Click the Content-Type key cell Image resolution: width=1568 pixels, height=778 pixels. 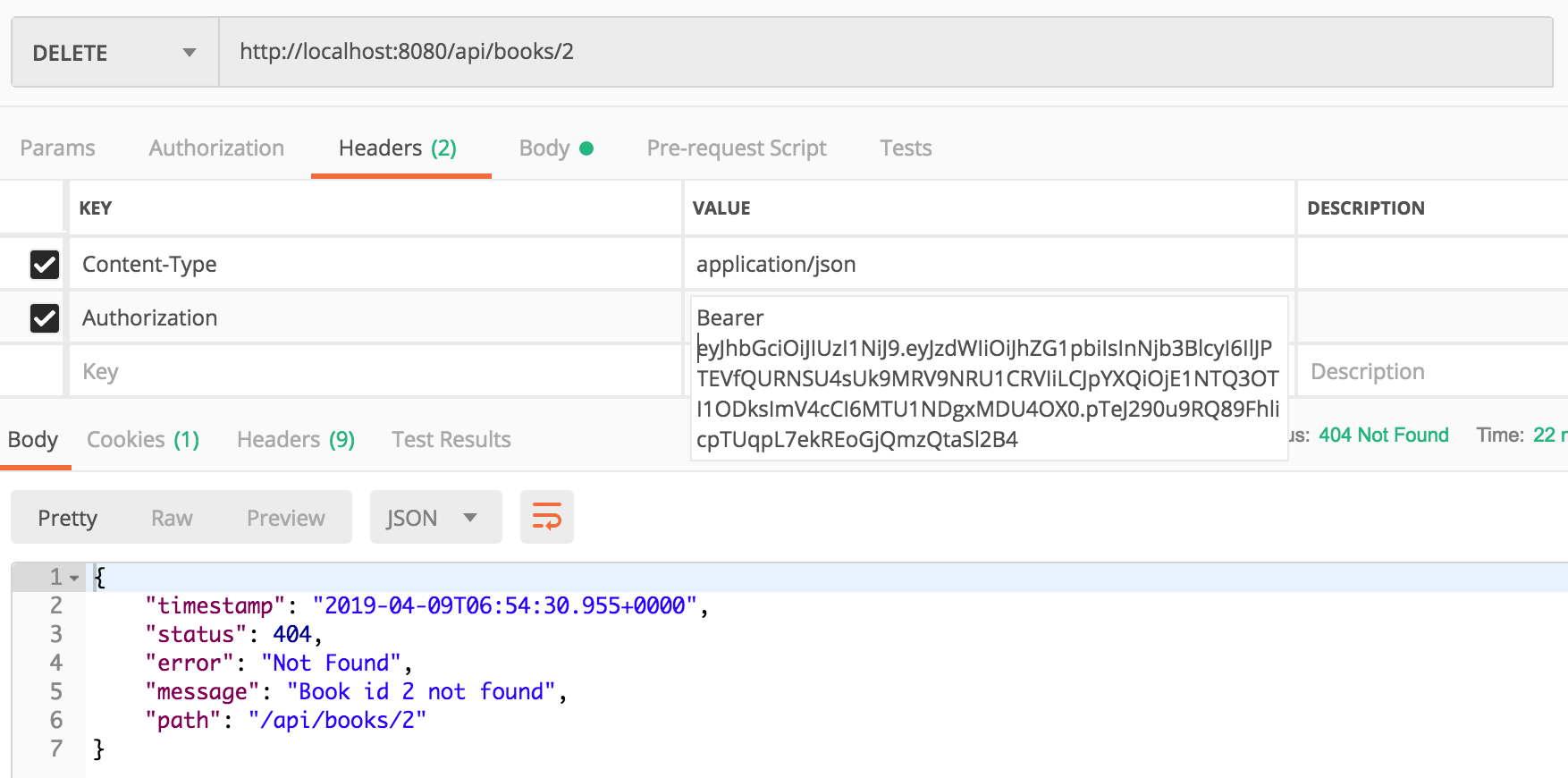[375, 264]
